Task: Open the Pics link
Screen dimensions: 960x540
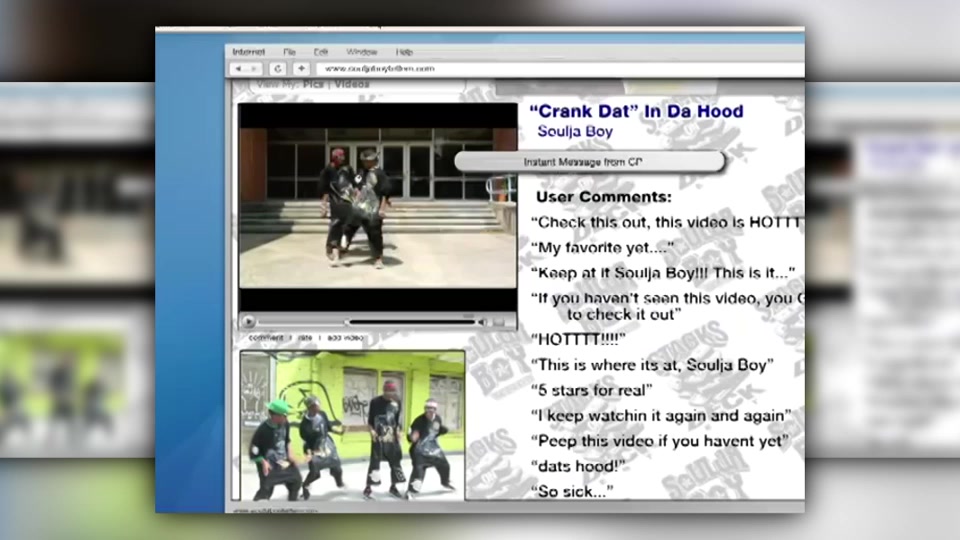Action: pyautogui.click(x=313, y=84)
